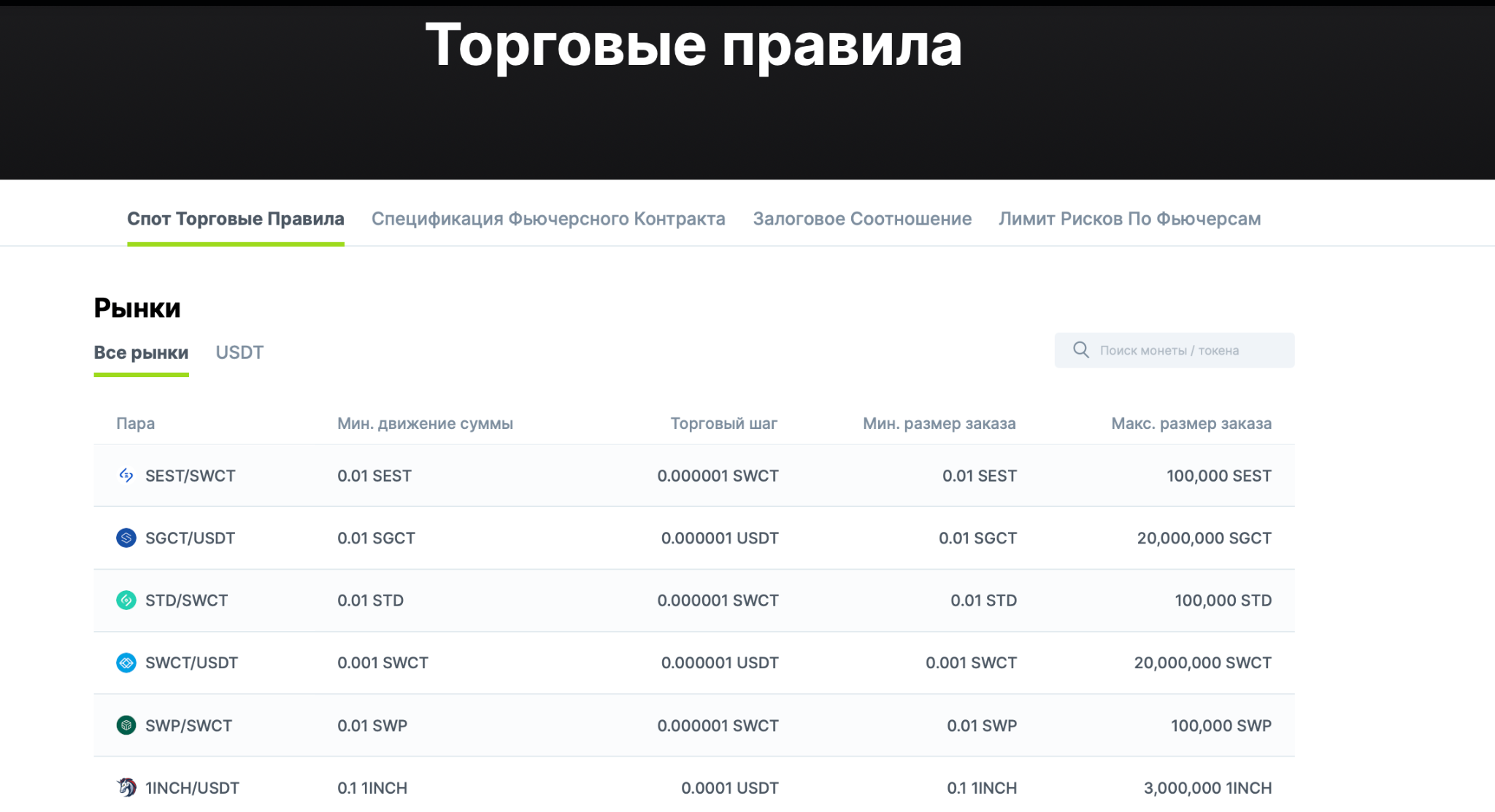
Task: Focus the coin/token search field
Action: [1175, 350]
